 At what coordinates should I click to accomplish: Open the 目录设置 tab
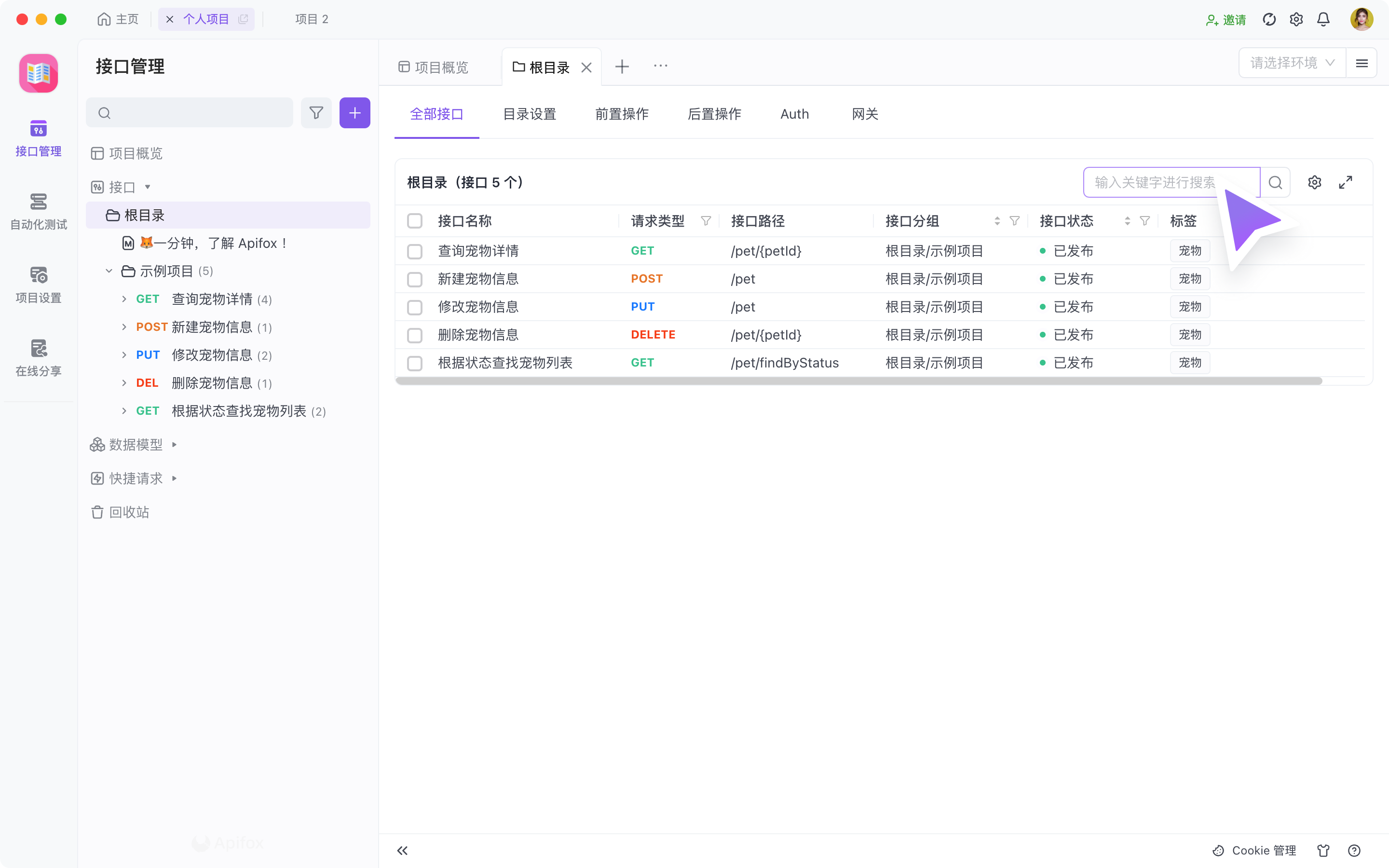coord(529,114)
